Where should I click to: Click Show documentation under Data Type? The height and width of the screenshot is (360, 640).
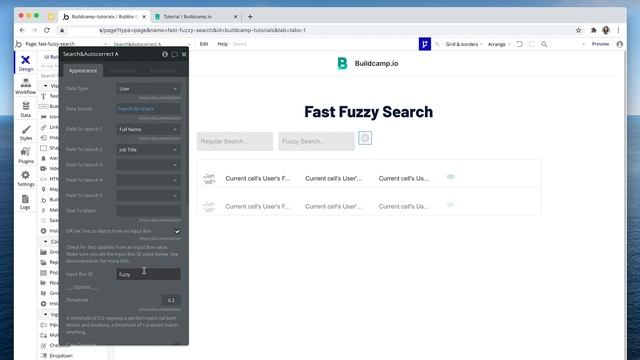[160, 98]
